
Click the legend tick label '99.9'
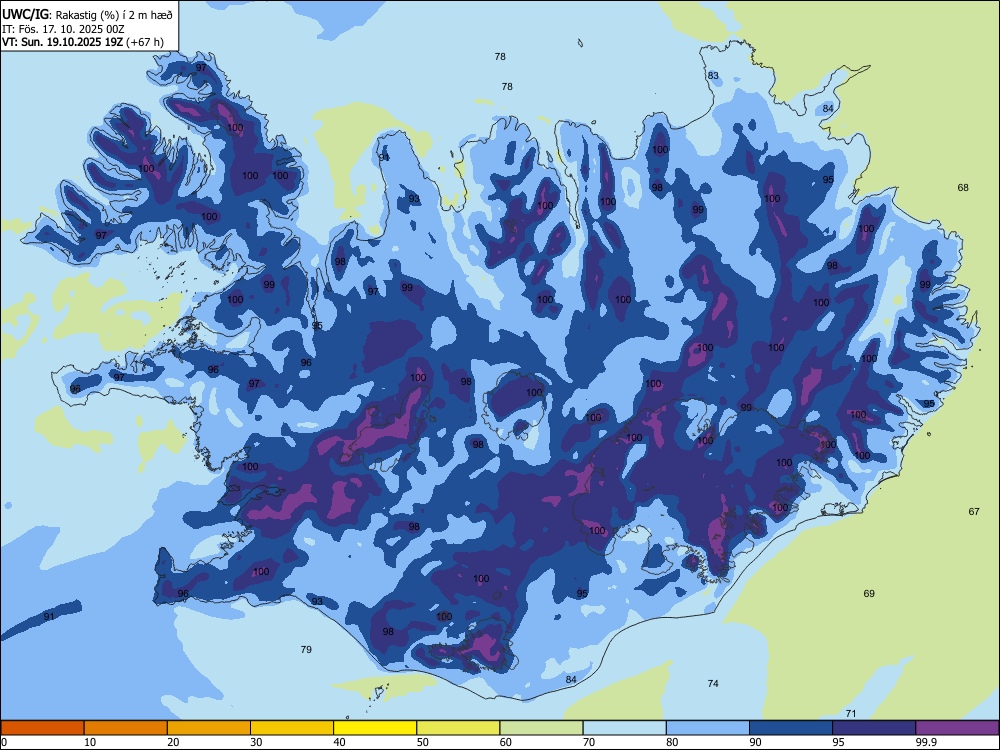coord(925,742)
